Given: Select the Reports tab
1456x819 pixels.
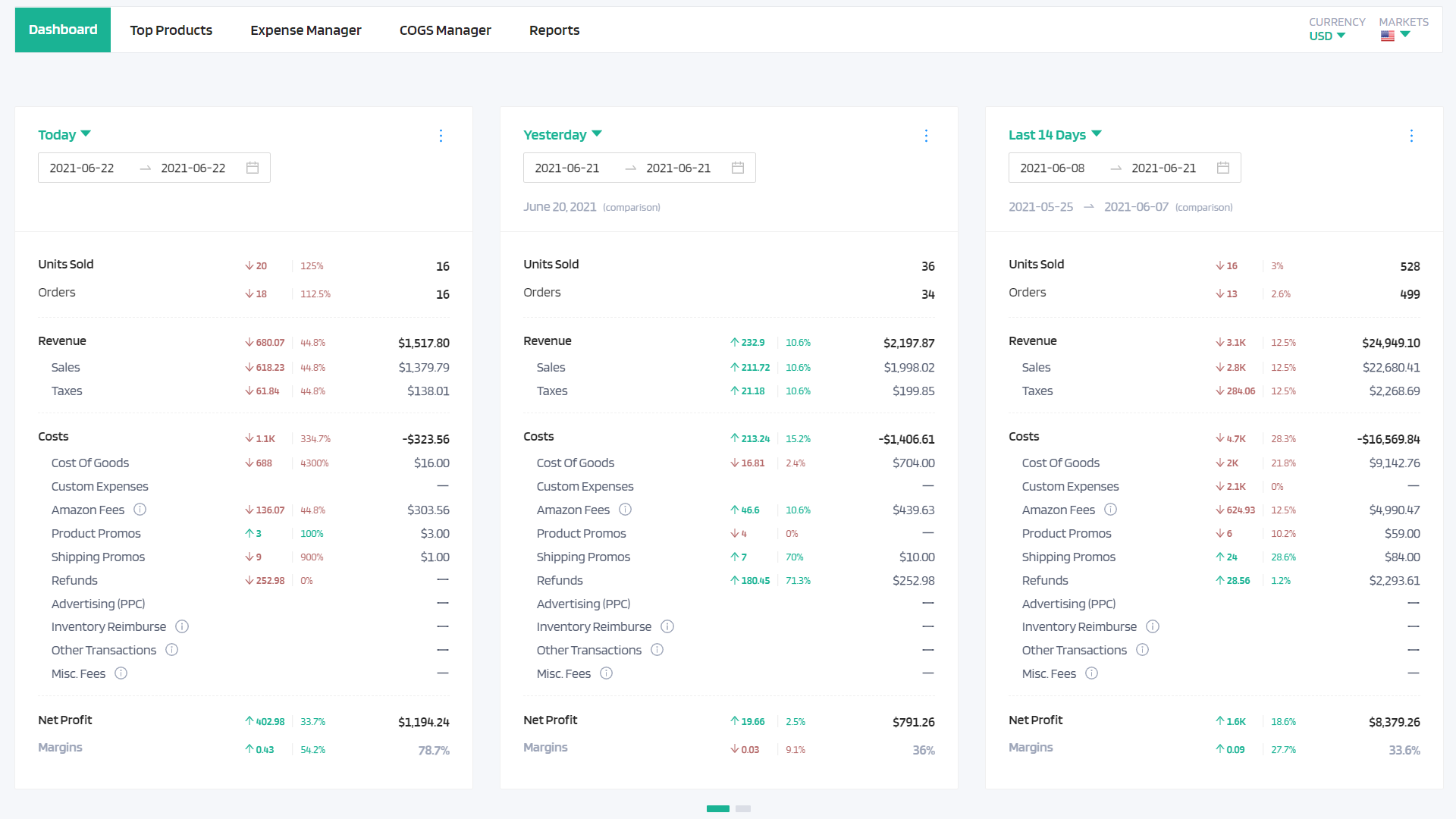Looking at the screenshot, I should [554, 29].
